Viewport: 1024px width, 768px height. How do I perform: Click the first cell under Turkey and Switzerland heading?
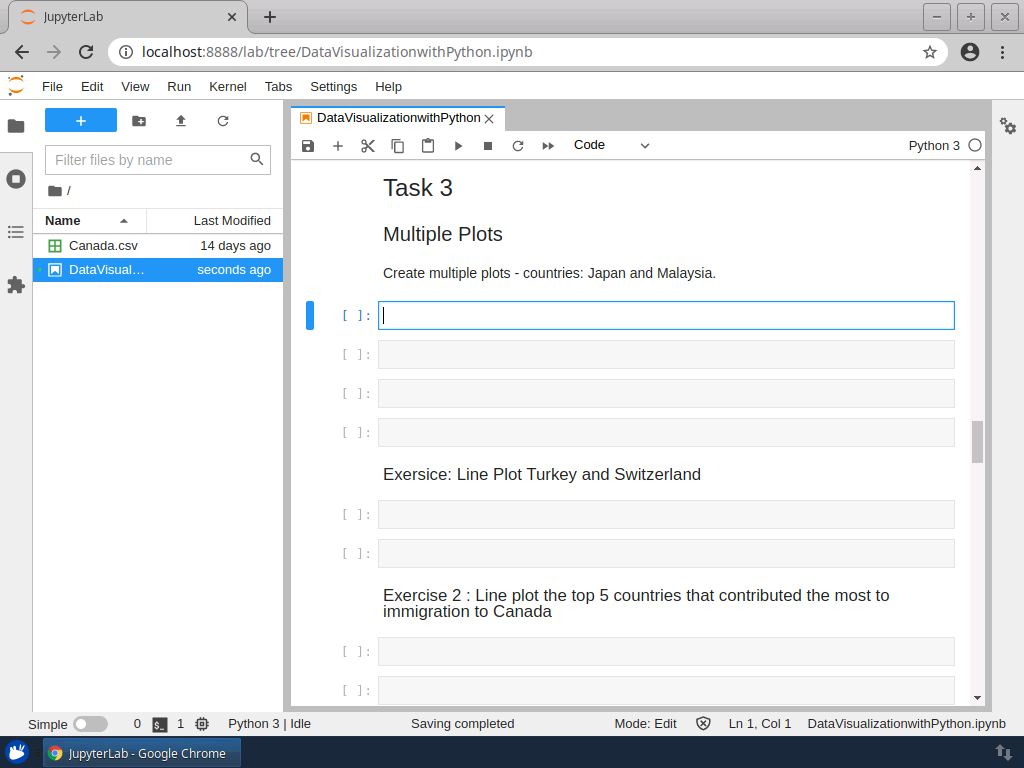[666, 515]
